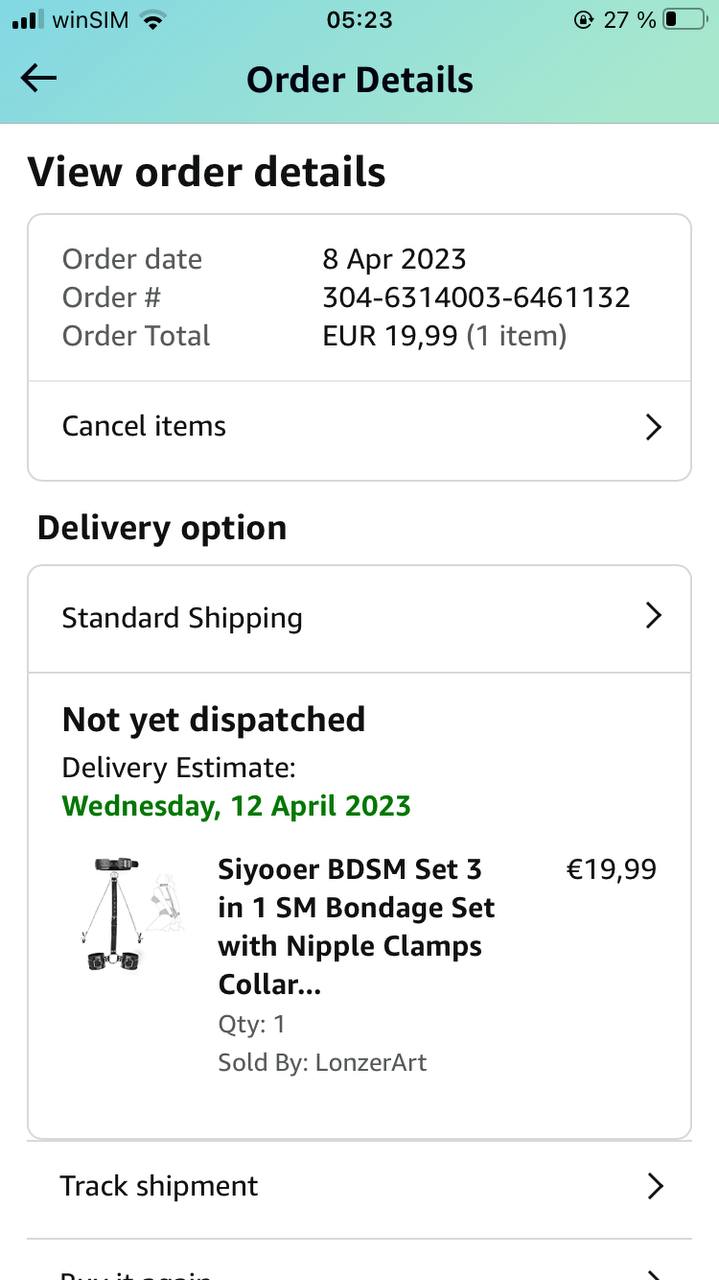Image resolution: width=719 pixels, height=1280 pixels.
Task: Tap the battery icon in status bar
Action: tap(685, 20)
